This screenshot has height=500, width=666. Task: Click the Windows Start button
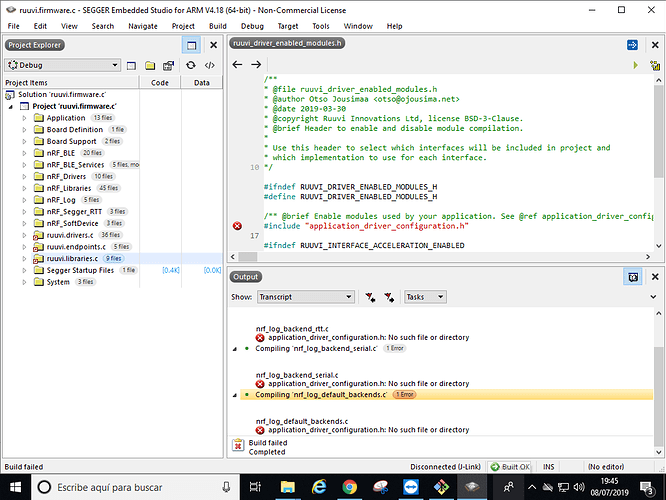click(x=15, y=487)
